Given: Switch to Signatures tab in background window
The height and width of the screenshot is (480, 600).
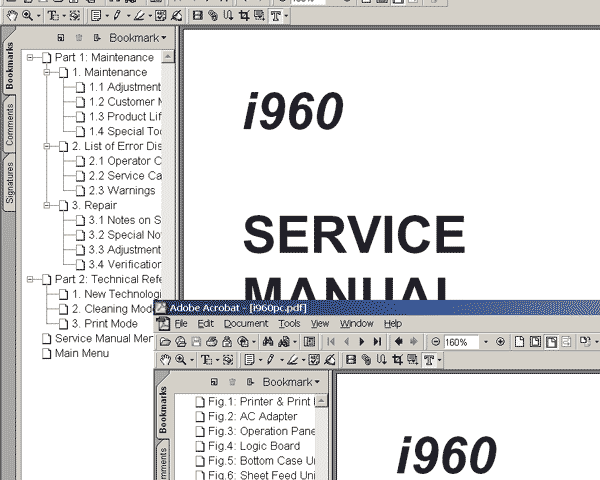Looking at the screenshot, I should coord(9,182).
